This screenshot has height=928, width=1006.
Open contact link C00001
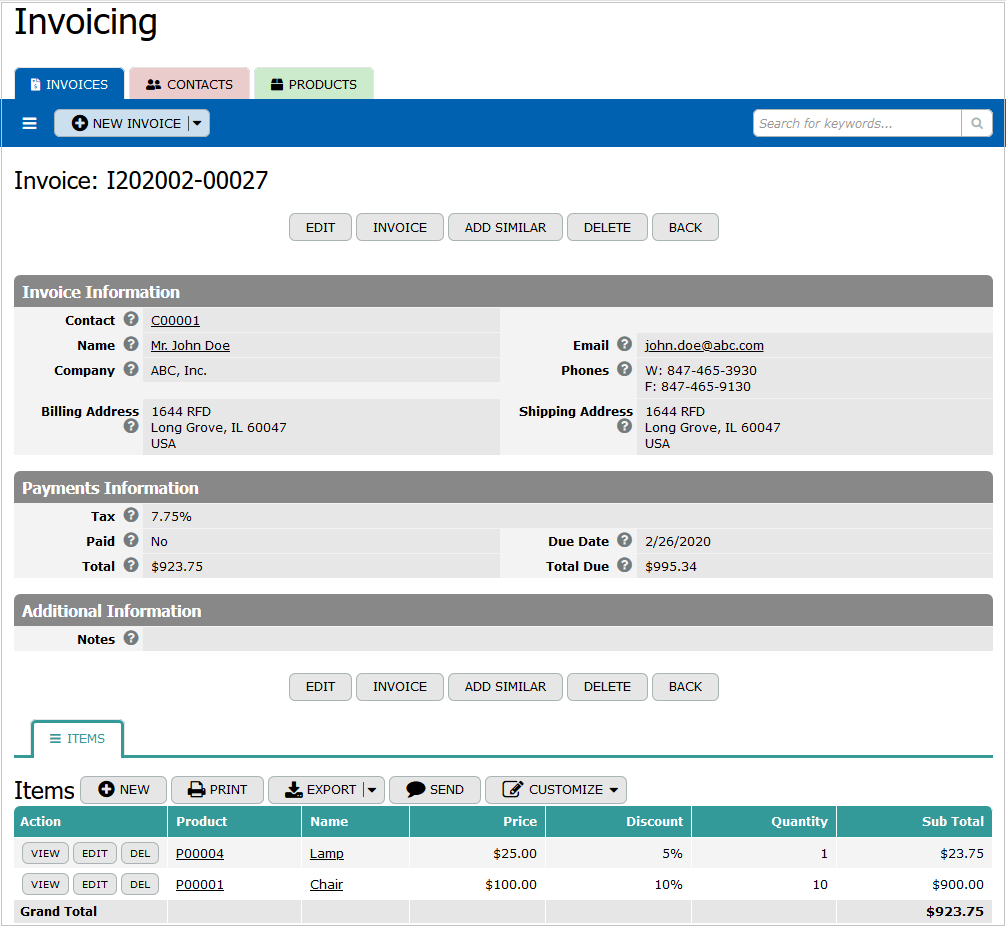pyautogui.click(x=175, y=321)
